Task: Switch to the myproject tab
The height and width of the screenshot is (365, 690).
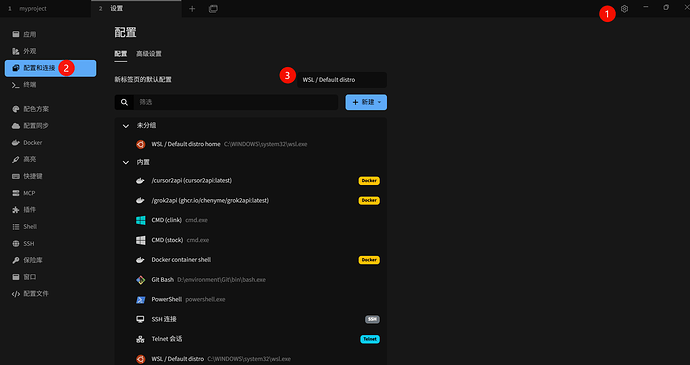Action: [x=45, y=9]
